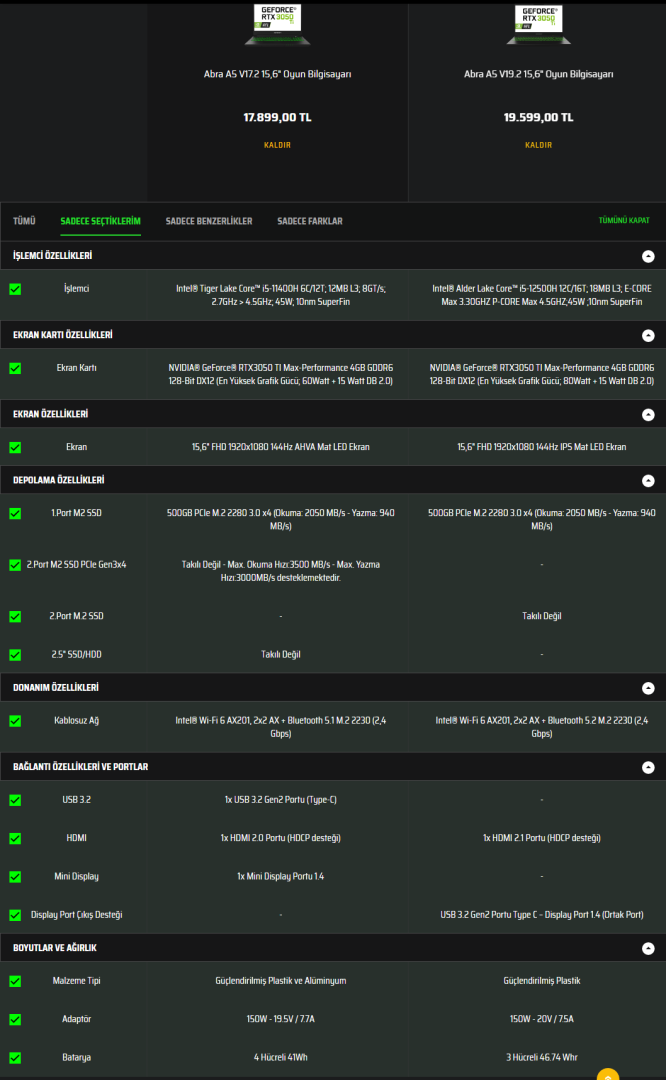Collapse the DEPOLAMA ÖZELLİKLERİ section

[648, 481]
